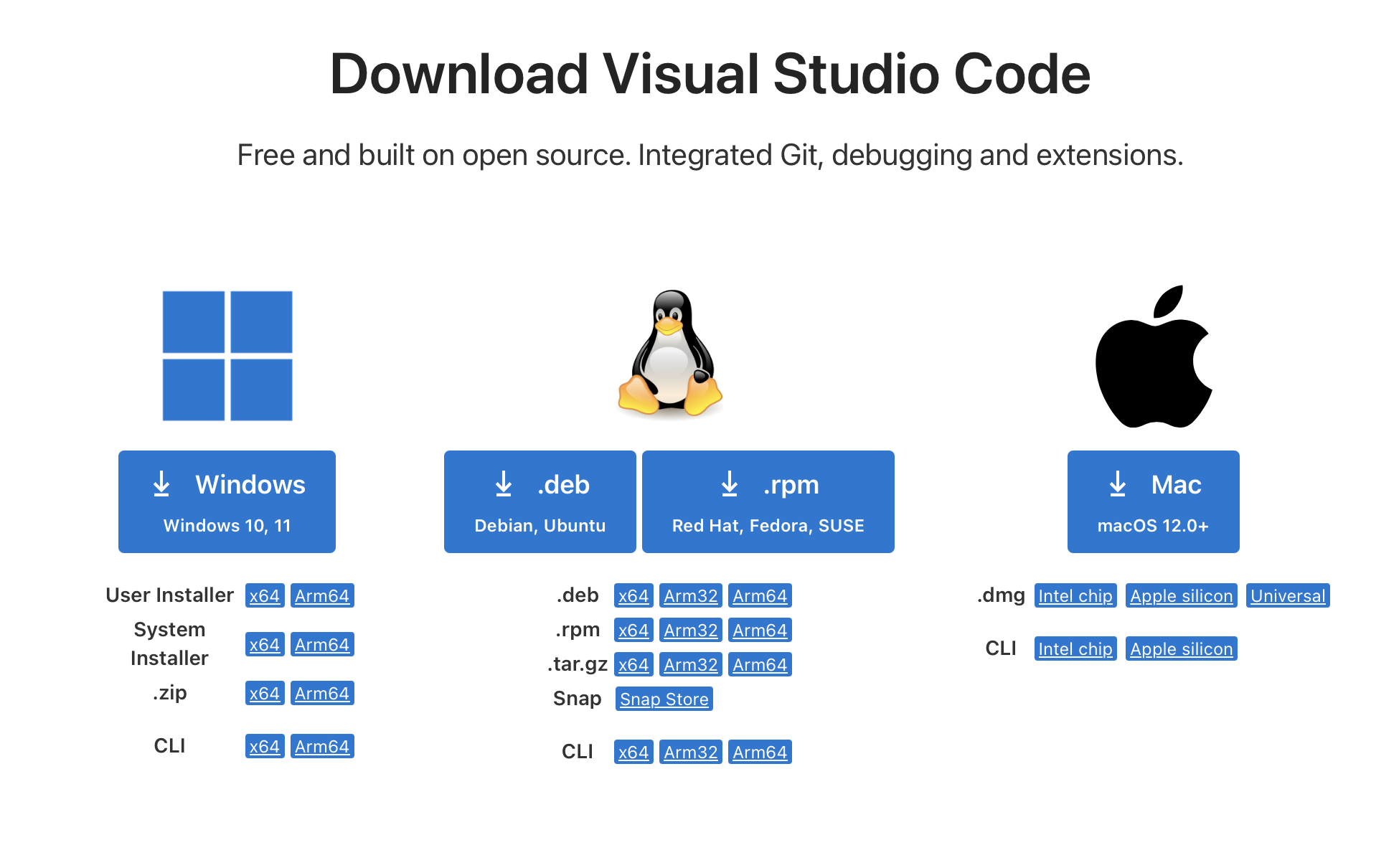Download the Universal .dmg
Screen dimensions: 1399x868
click(1288, 595)
